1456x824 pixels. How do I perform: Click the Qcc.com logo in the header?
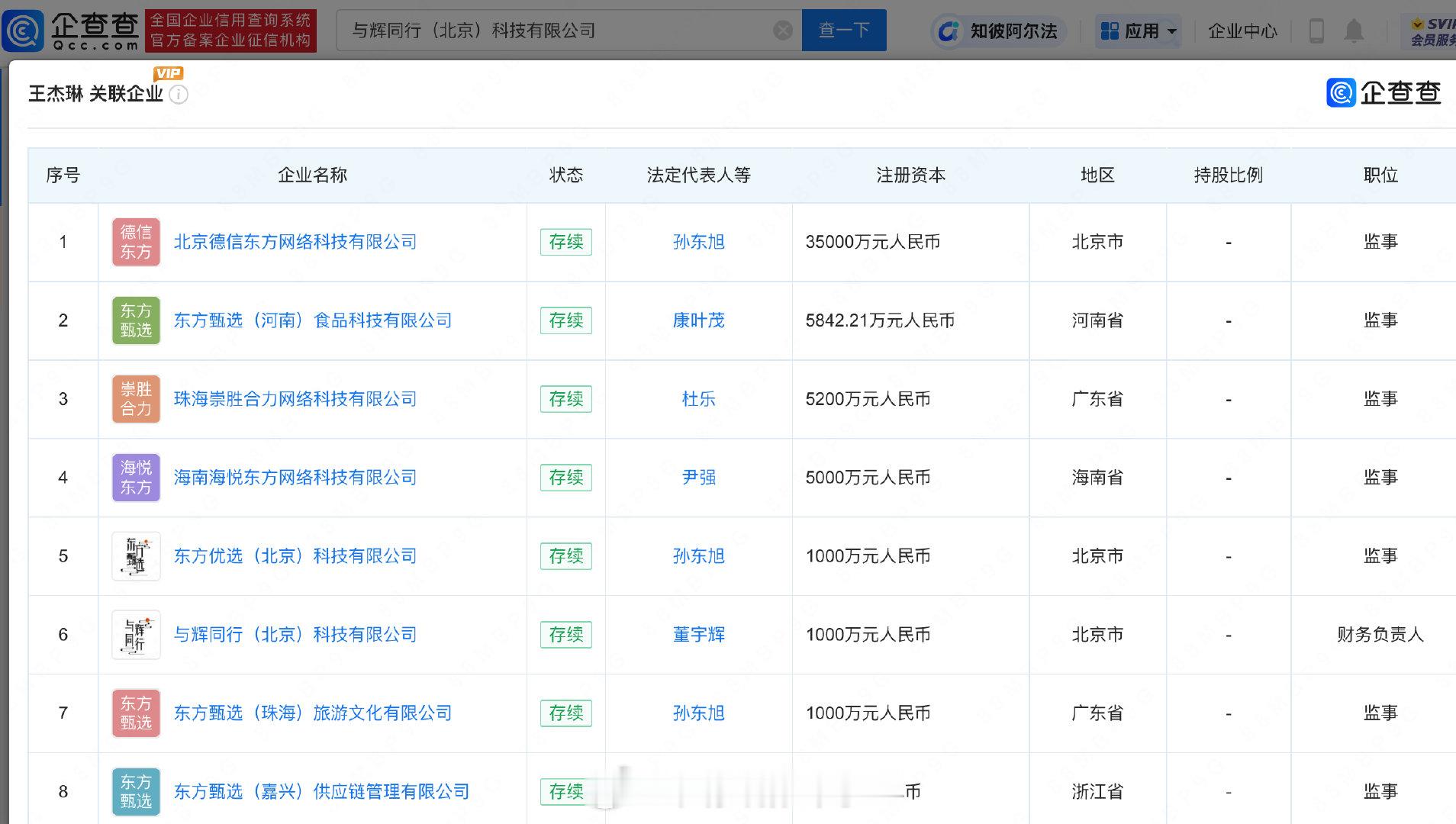[71, 31]
